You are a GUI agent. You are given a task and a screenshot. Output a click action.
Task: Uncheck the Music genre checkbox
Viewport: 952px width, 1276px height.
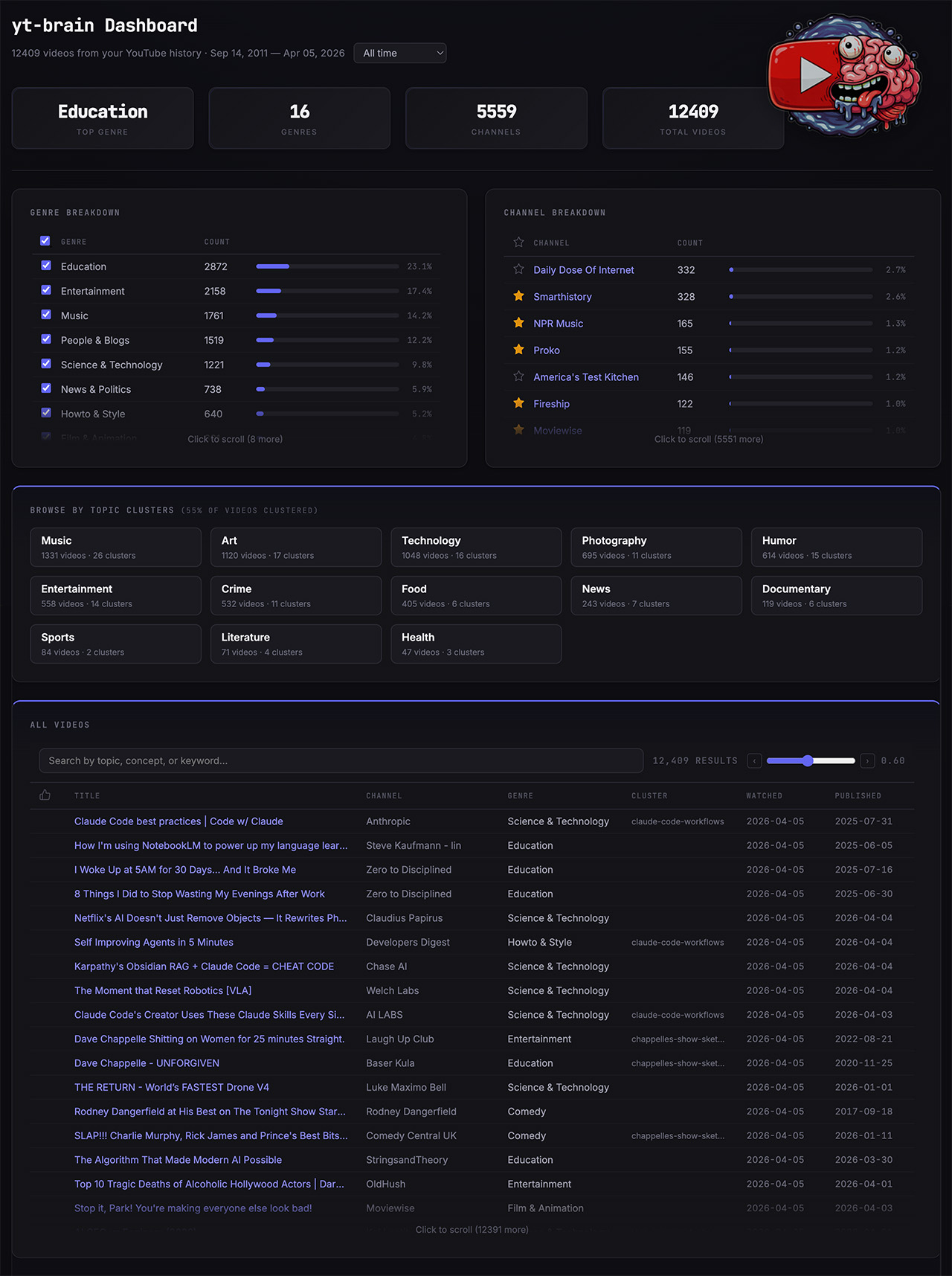point(46,315)
